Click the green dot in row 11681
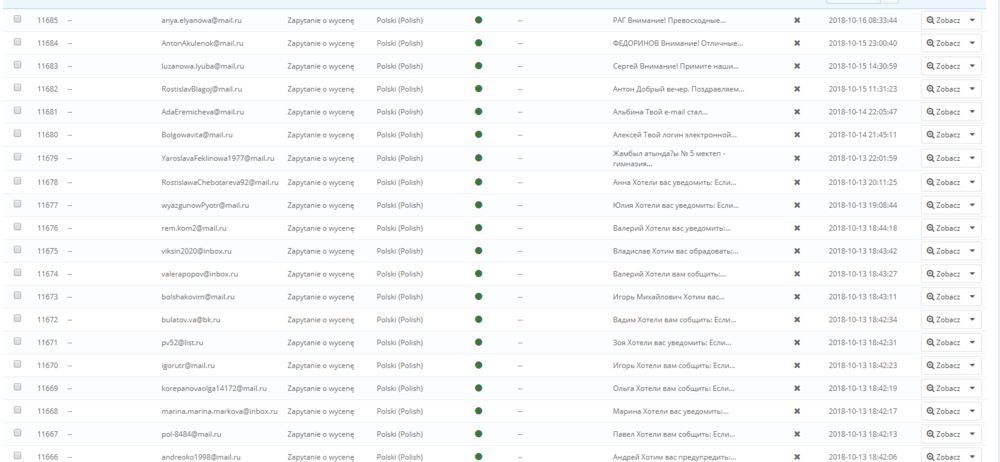This screenshot has height=462, width=1000. (478, 112)
